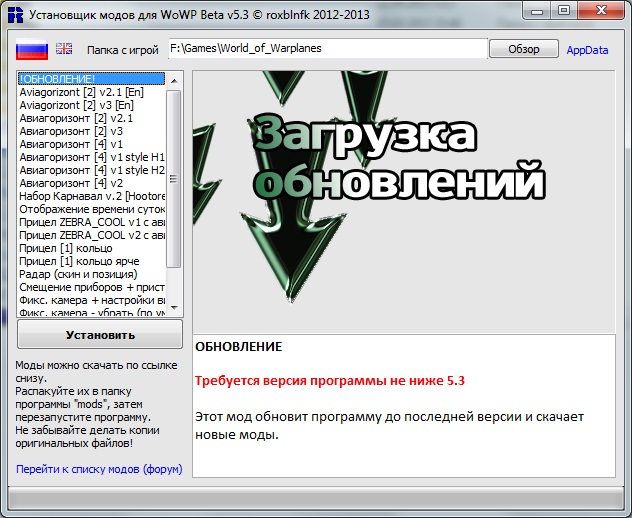Select Авиагоризонт [2] v2.1 mod
The height and width of the screenshot is (518, 632).
click(91, 118)
